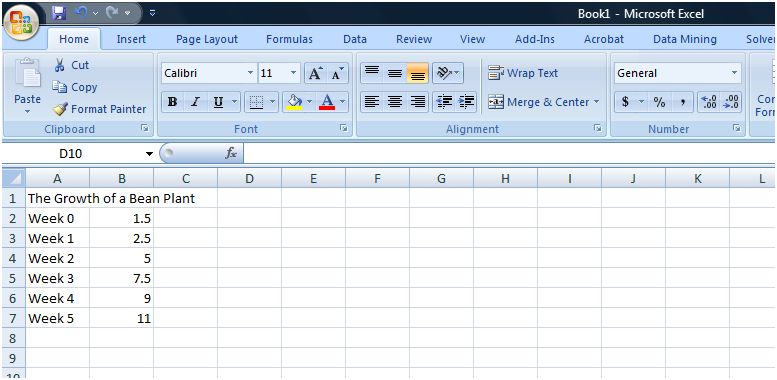Increase font size with Grow Font
Viewport: 777px width, 380px height.
point(315,73)
